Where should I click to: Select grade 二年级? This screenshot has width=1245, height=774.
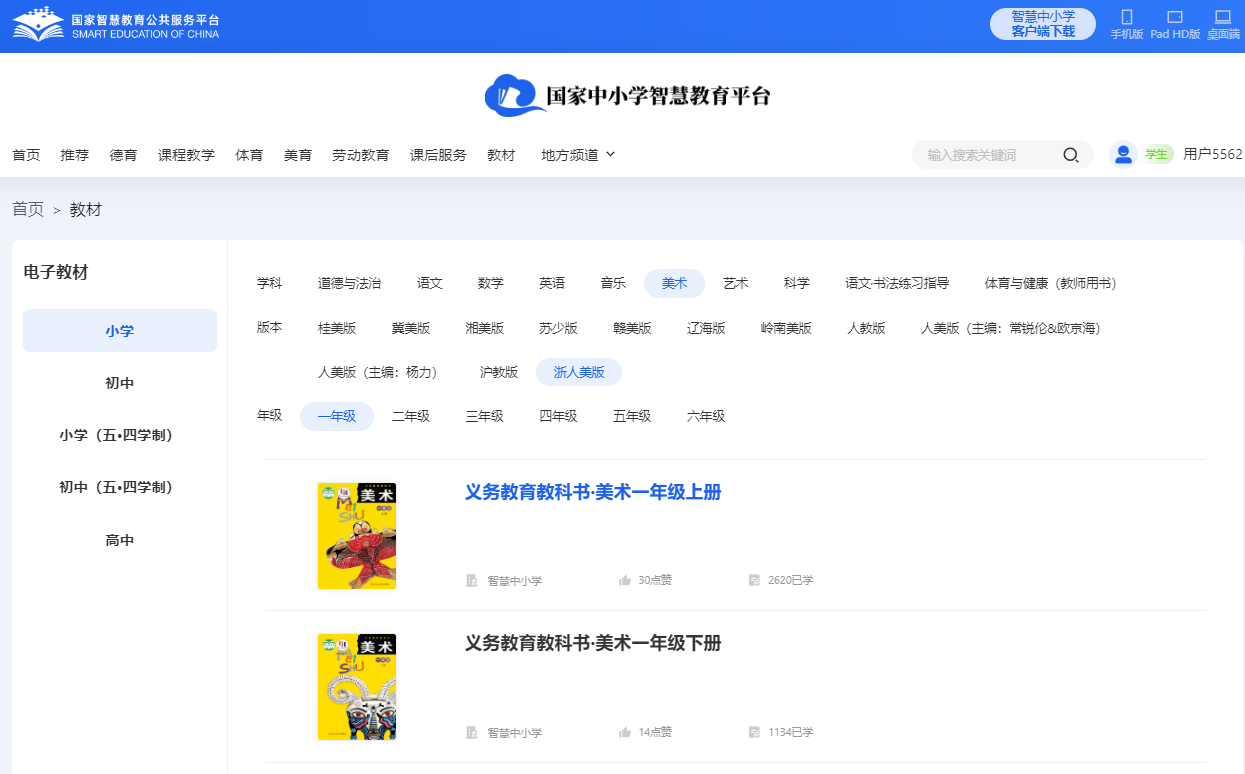pos(411,416)
